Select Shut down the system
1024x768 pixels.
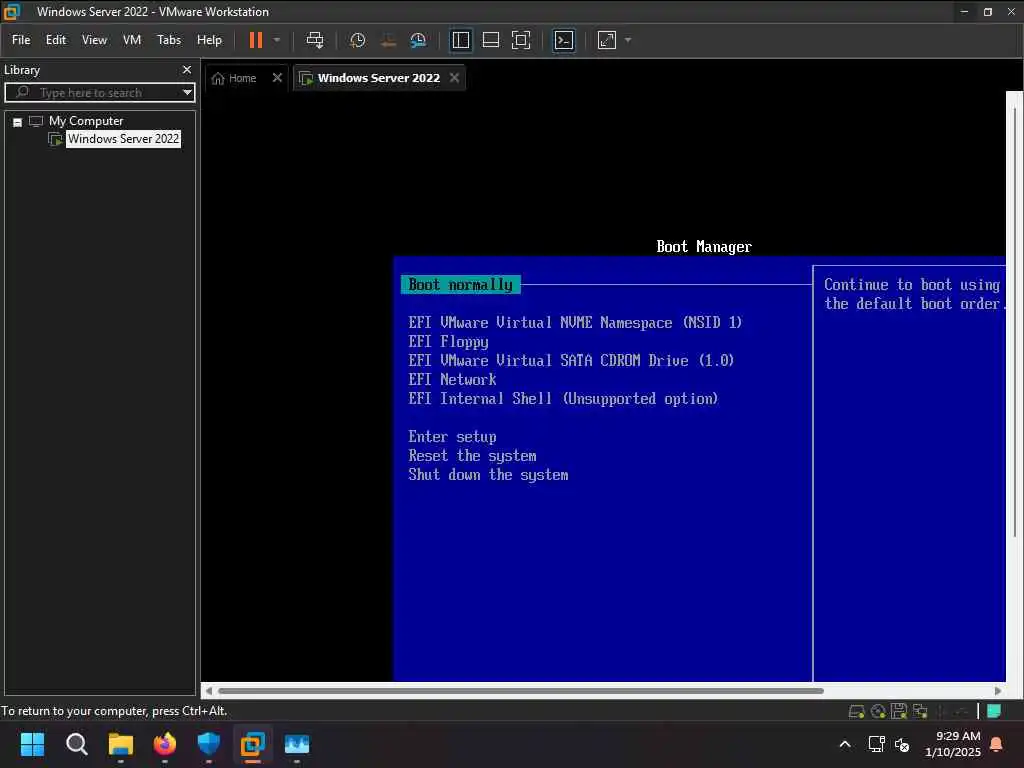pos(488,475)
